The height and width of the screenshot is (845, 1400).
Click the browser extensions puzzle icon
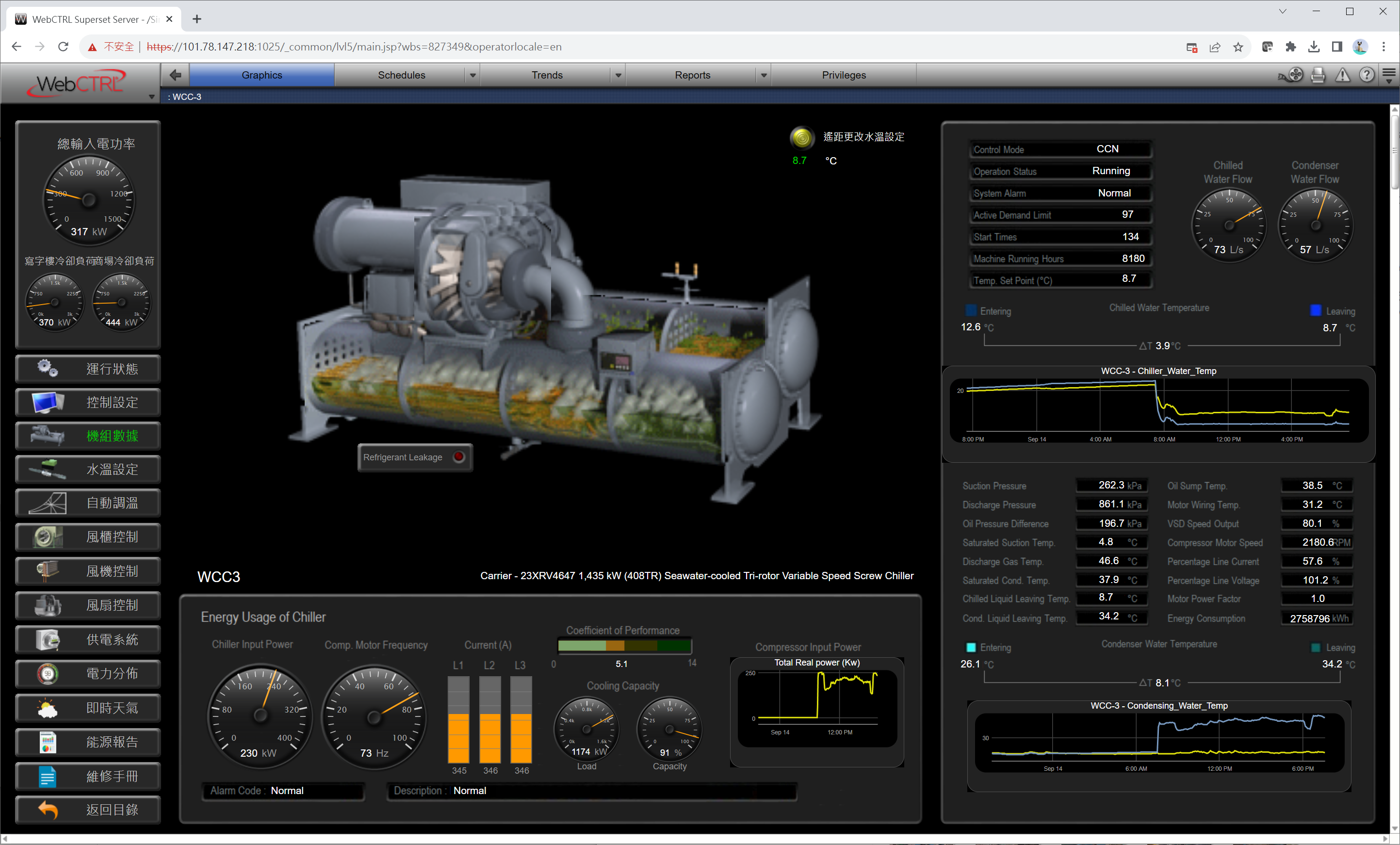click(1291, 47)
